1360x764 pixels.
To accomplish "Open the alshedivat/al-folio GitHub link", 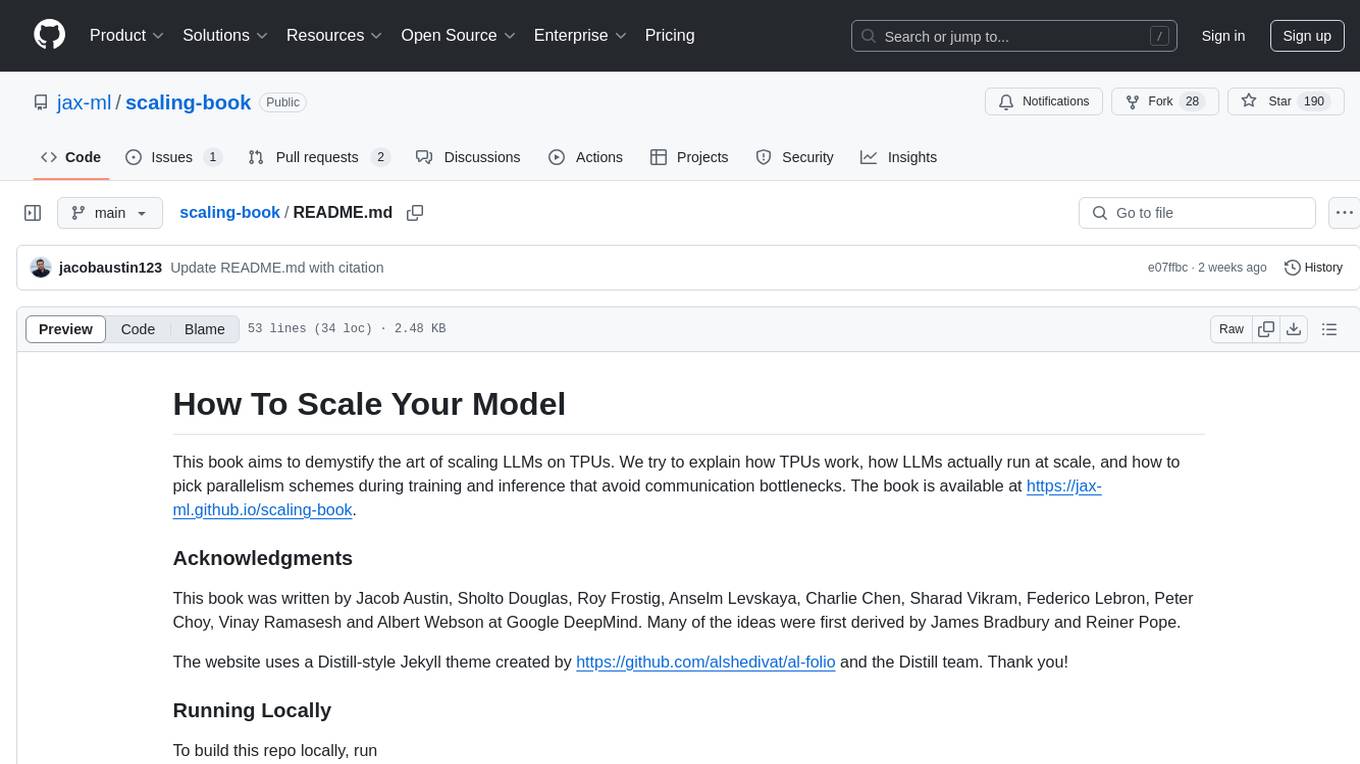I will (705, 661).
